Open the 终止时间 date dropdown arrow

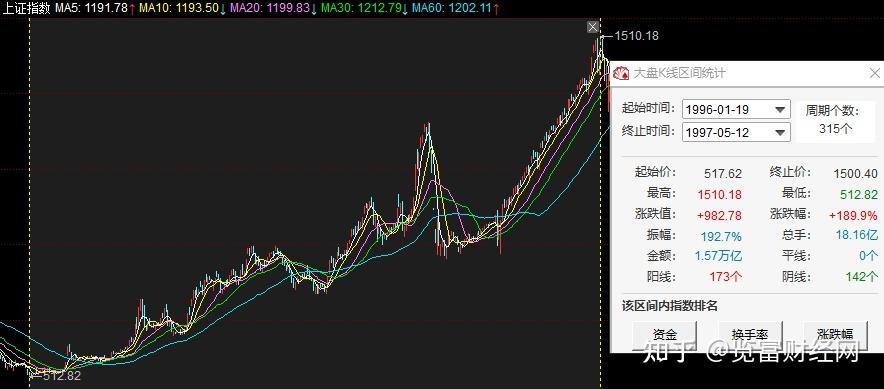tap(780, 132)
